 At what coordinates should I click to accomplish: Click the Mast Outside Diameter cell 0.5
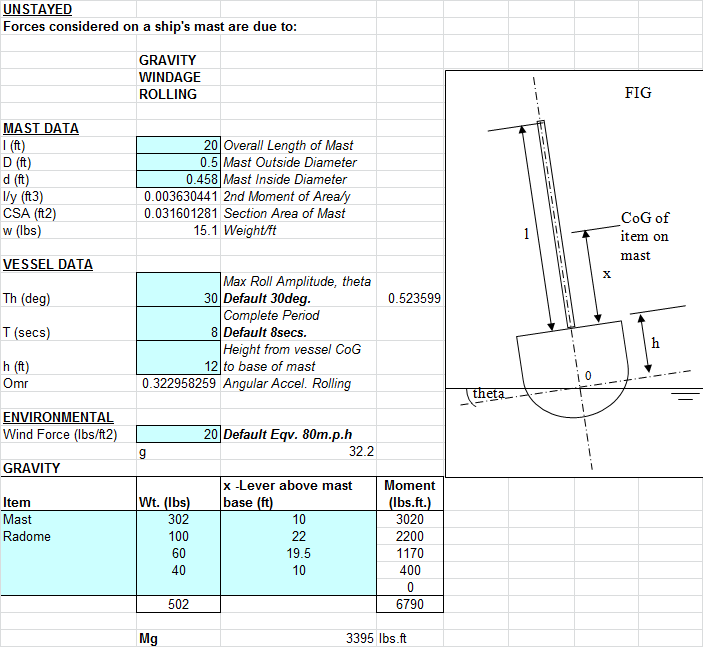tap(178, 162)
